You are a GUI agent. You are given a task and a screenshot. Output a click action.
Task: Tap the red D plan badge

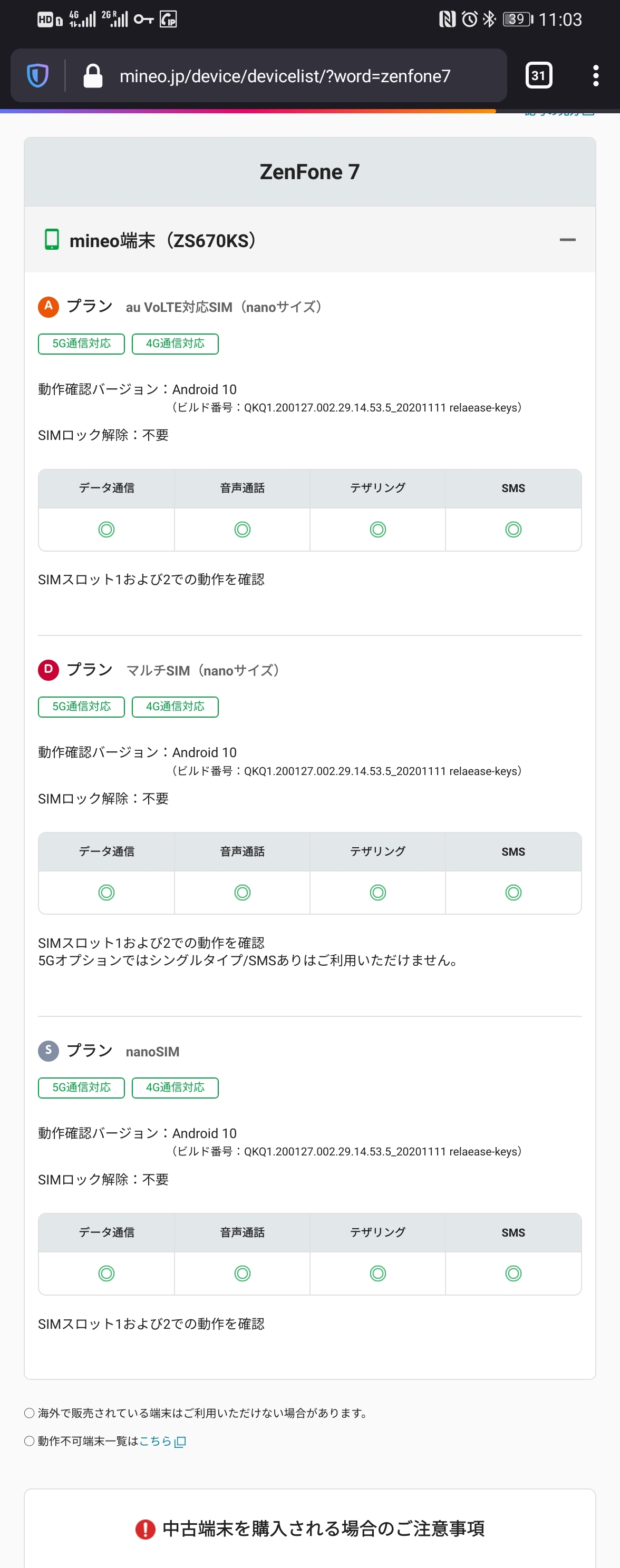48,670
